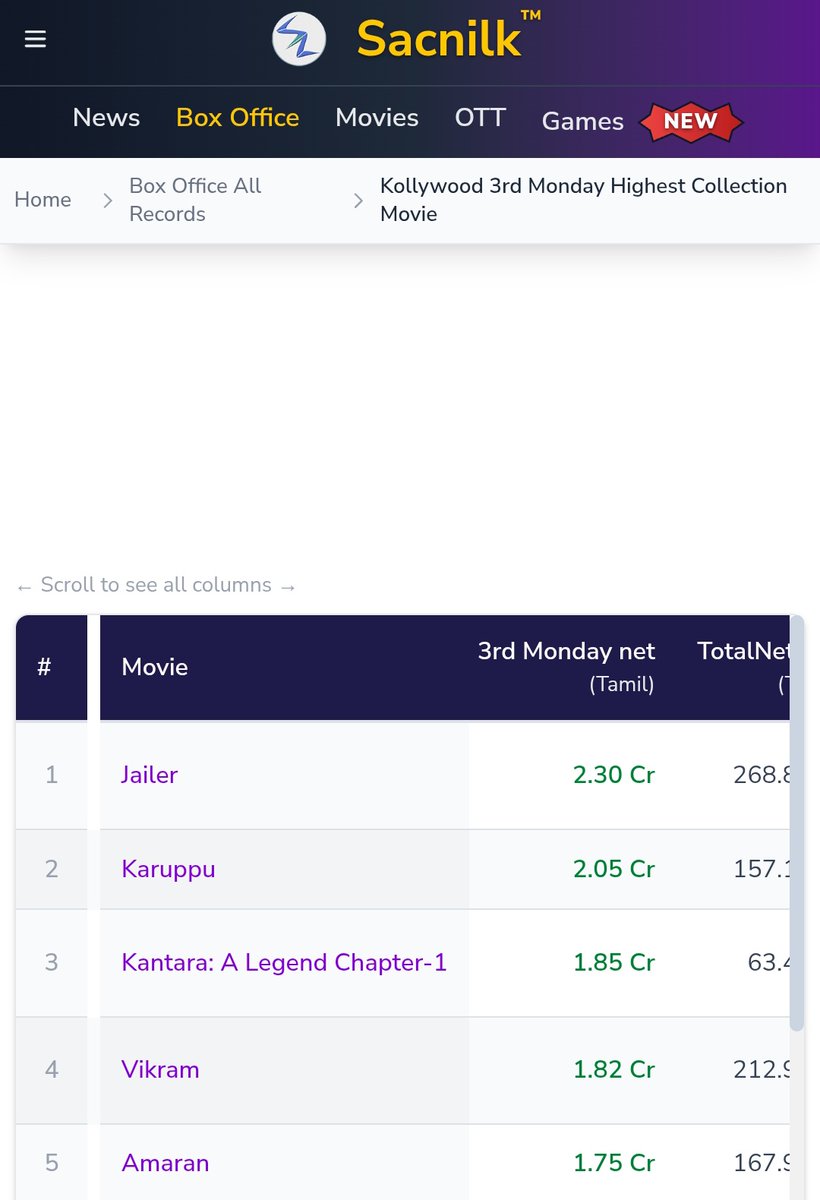Open the OTT tab
This screenshot has height=1200, width=820.
click(480, 118)
